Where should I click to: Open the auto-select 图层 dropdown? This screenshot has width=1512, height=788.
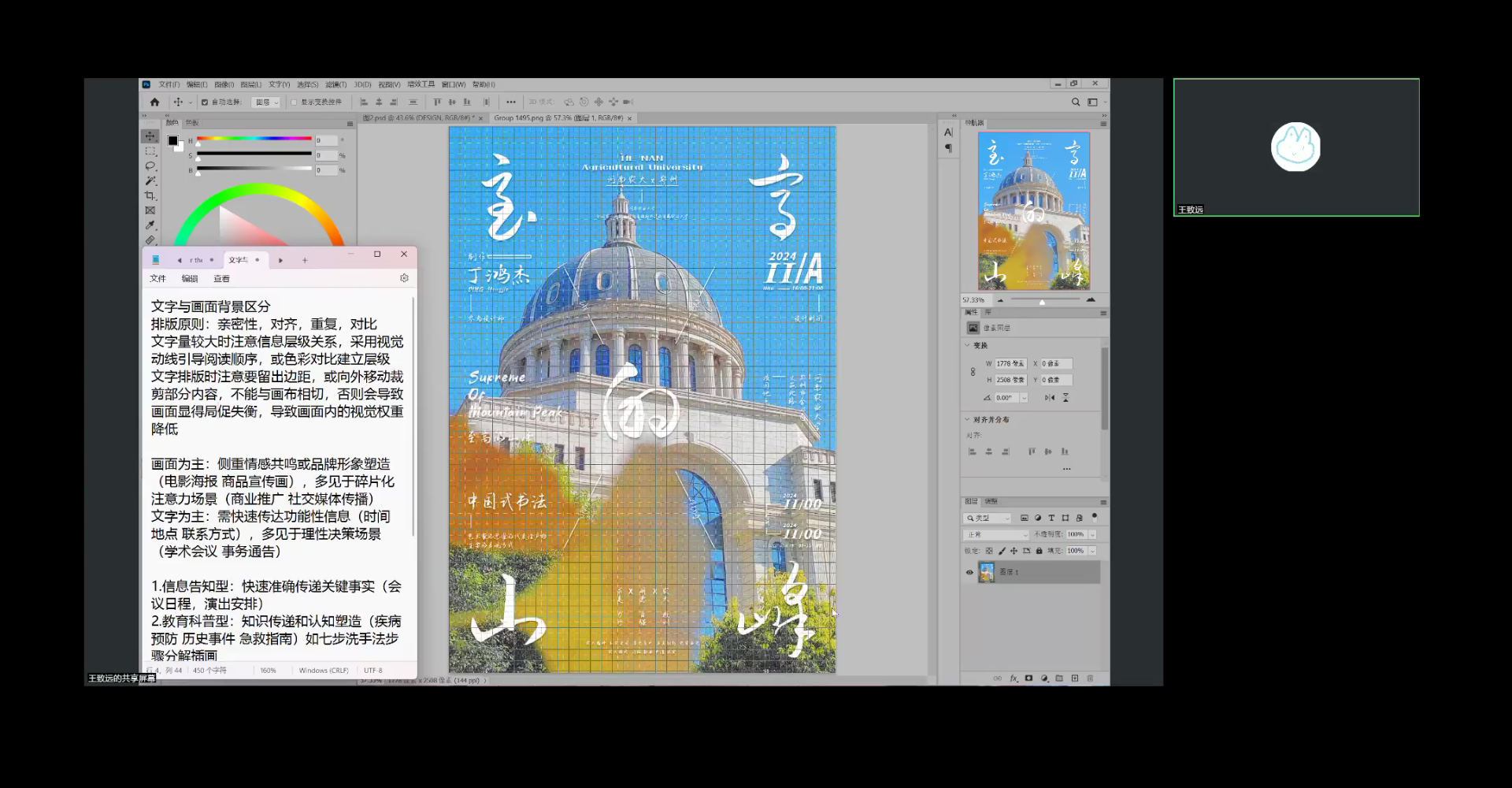click(266, 102)
